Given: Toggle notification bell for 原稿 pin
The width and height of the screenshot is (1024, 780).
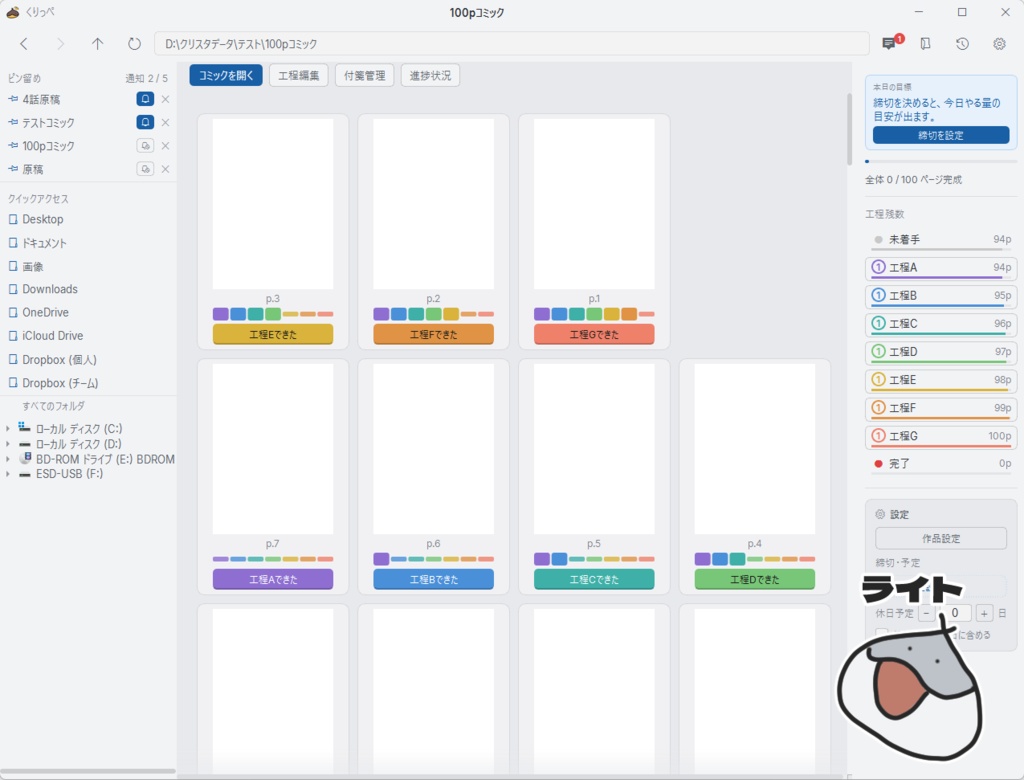Looking at the screenshot, I should coord(145,169).
